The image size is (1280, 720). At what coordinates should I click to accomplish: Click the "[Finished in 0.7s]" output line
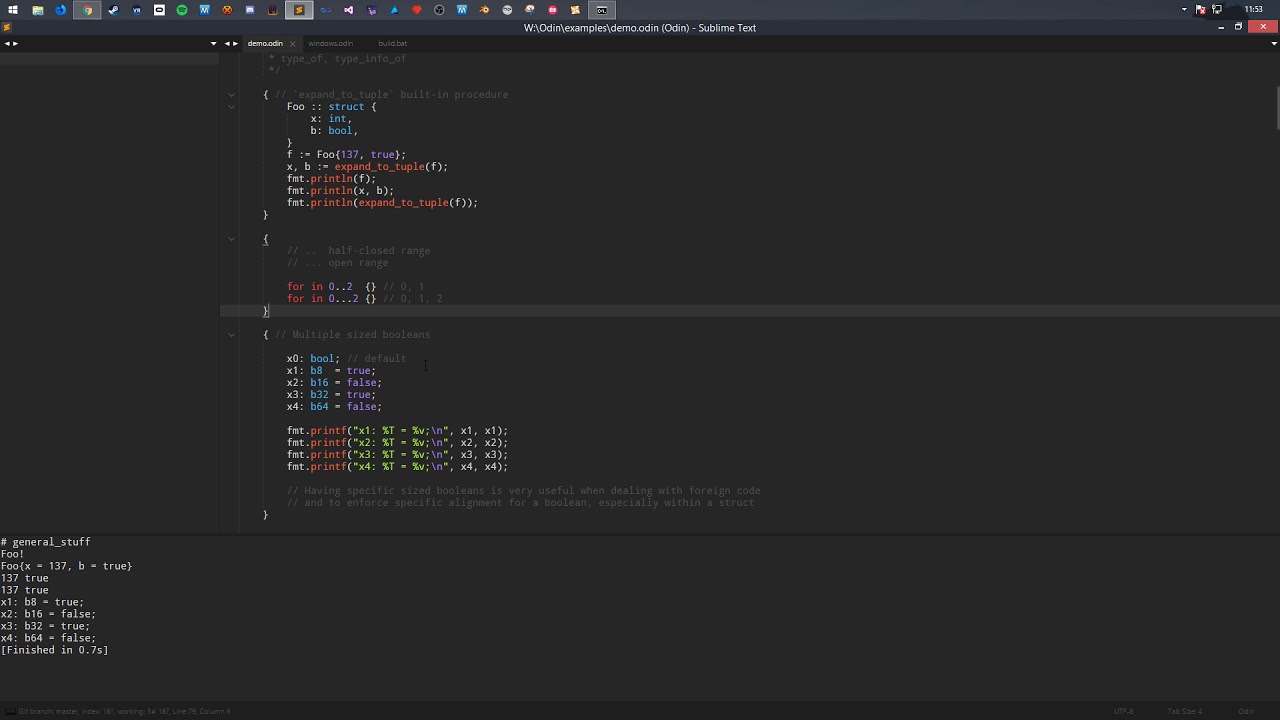(x=55, y=650)
